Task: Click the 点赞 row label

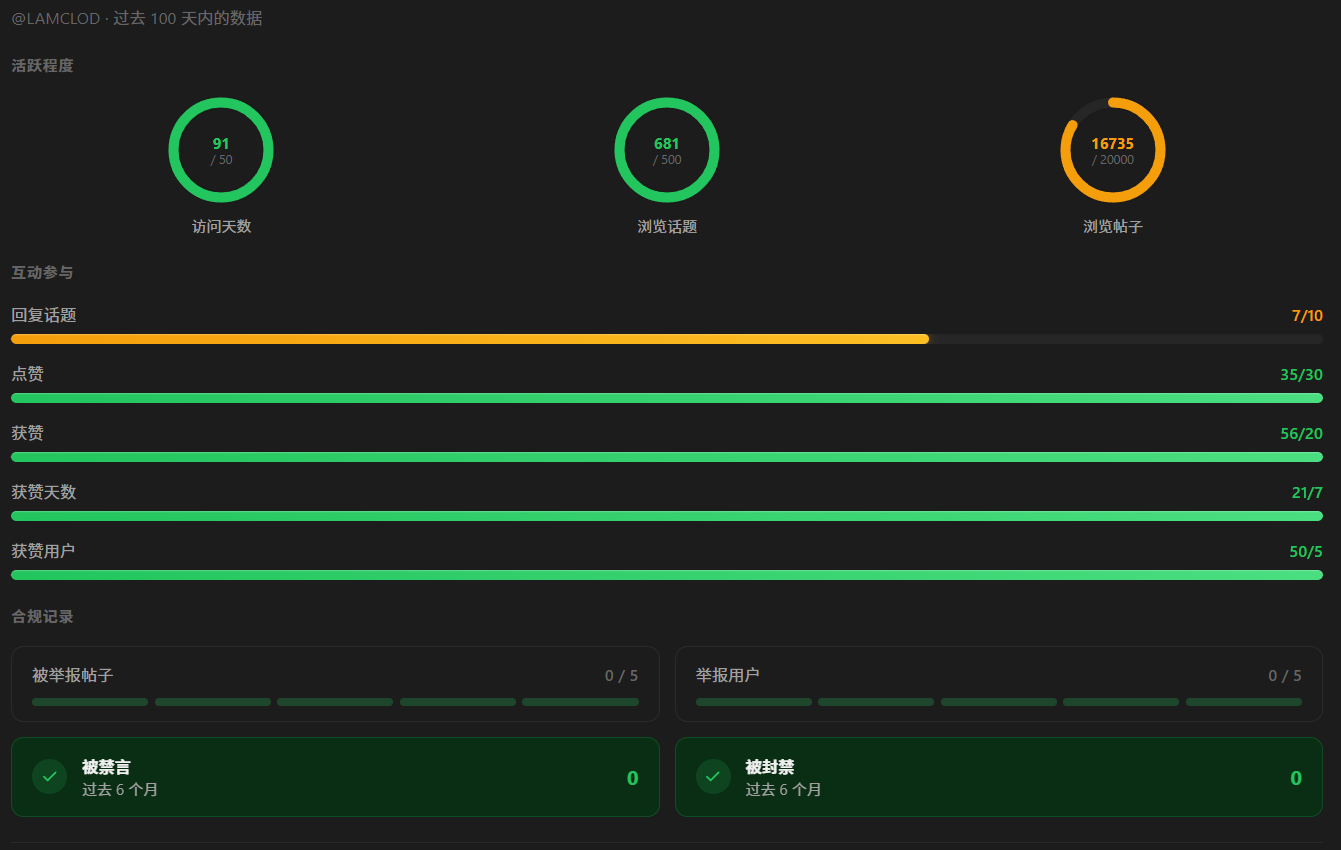Action: tap(27, 374)
